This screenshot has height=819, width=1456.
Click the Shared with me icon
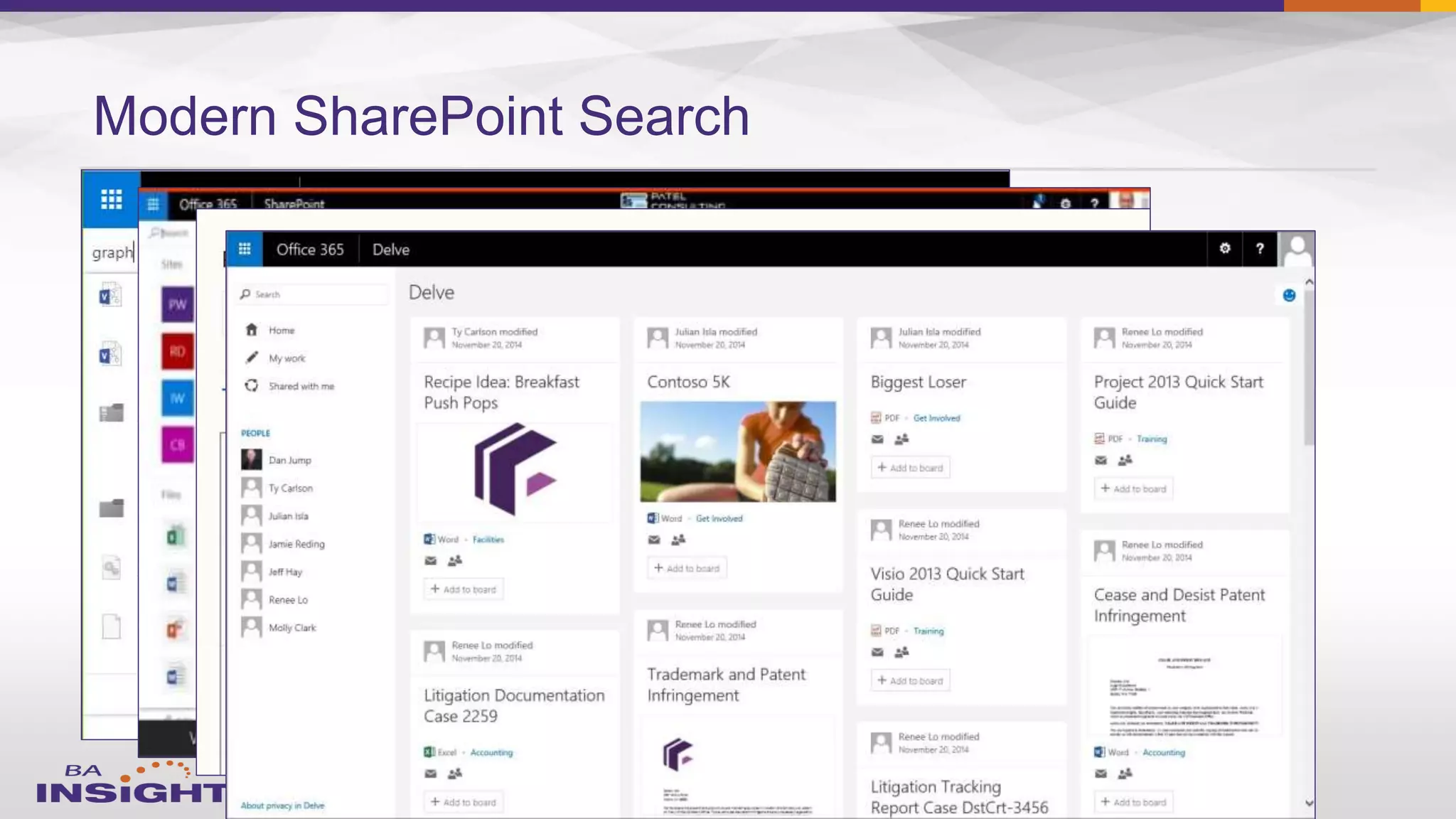(251, 385)
